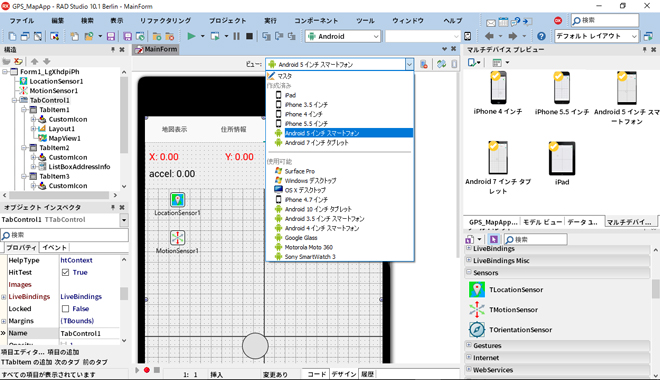Click the IDE search field
Viewport: 660px width, 380px height.
(605, 20)
